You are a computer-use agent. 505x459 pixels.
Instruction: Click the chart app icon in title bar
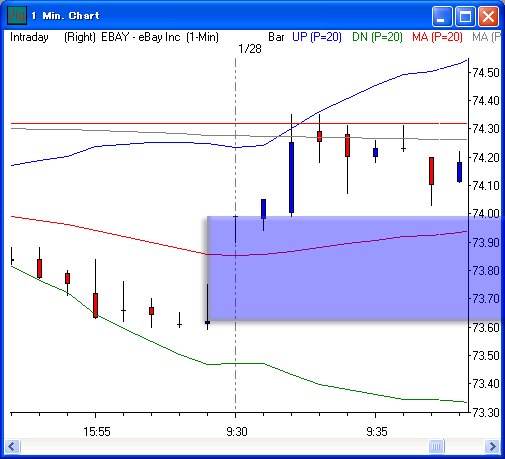pos(17,16)
